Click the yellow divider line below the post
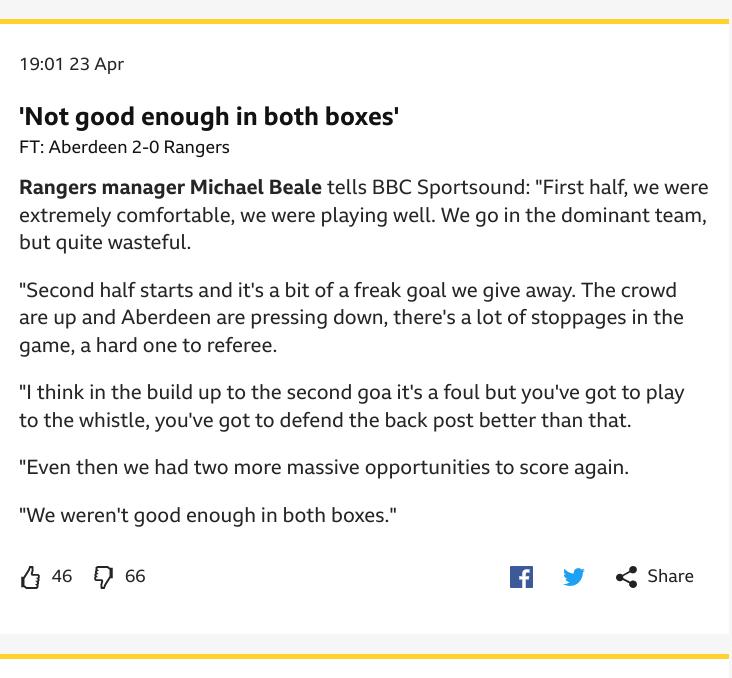This screenshot has width=732, height=678. click(x=364, y=657)
